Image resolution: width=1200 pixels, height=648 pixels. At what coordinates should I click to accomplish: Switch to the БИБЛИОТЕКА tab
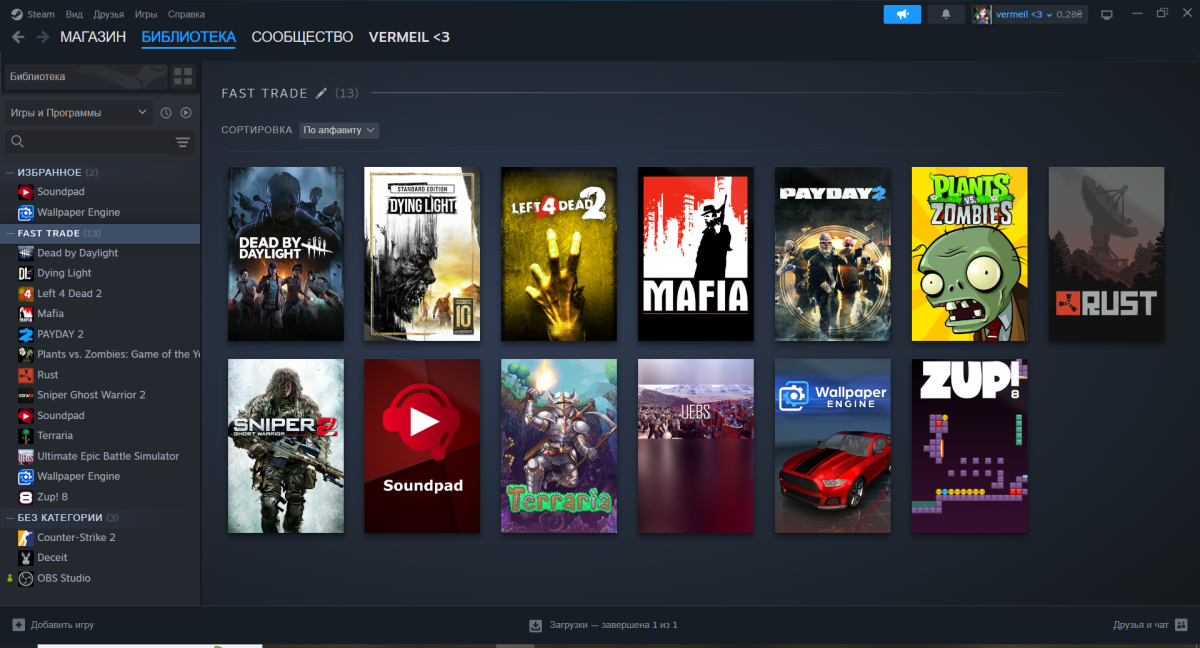(x=189, y=37)
